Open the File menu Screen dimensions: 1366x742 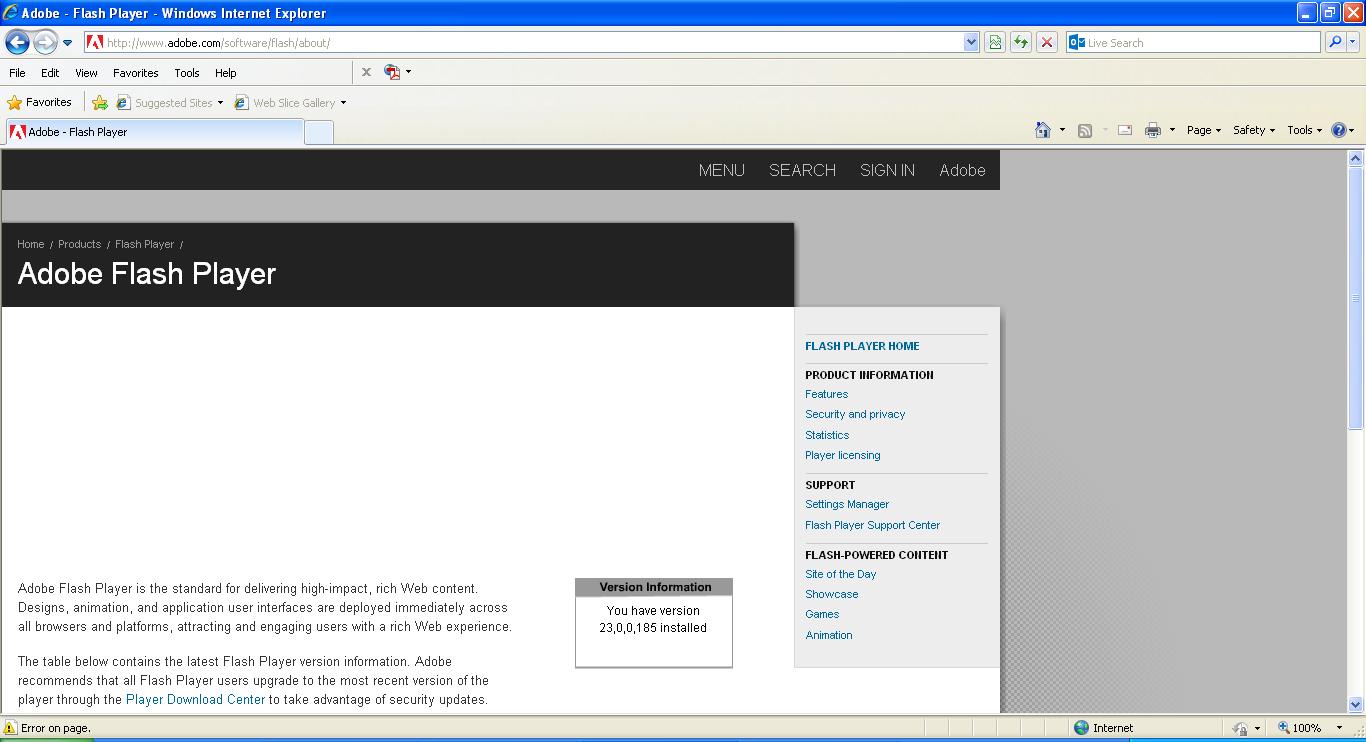click(17, 73)
